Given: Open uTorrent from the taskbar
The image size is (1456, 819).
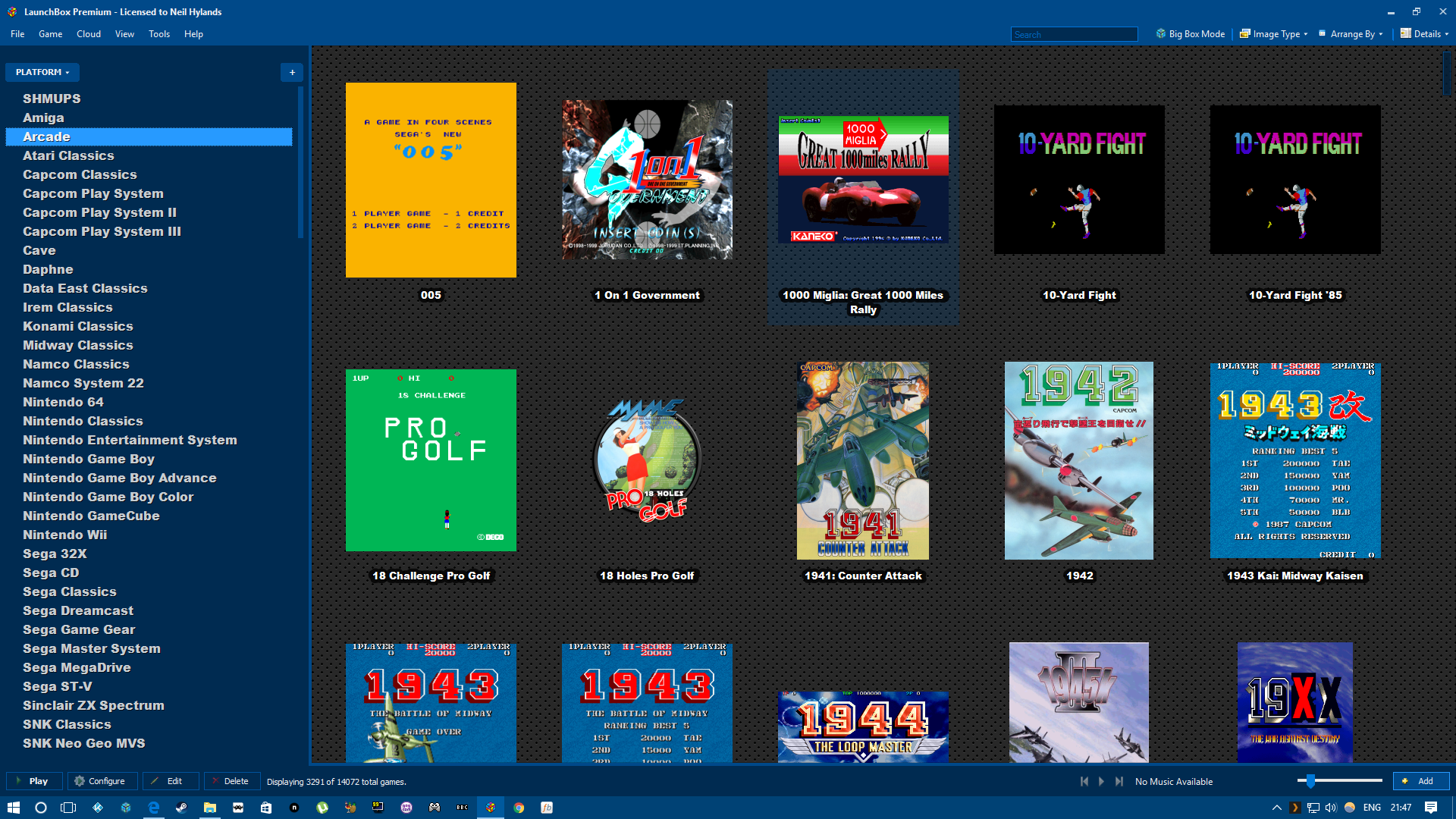Looking at the screenshot, I should 322,808.
